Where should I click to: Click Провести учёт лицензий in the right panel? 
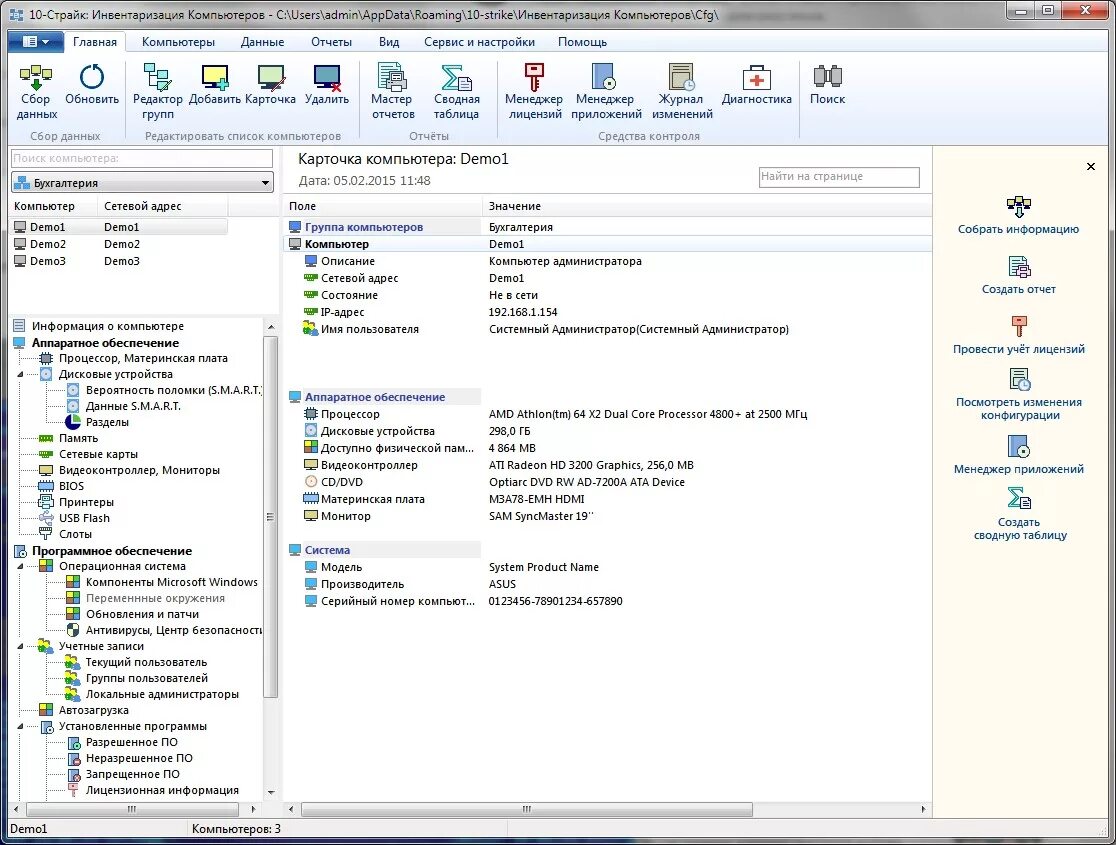click(x=1018, y=335)
